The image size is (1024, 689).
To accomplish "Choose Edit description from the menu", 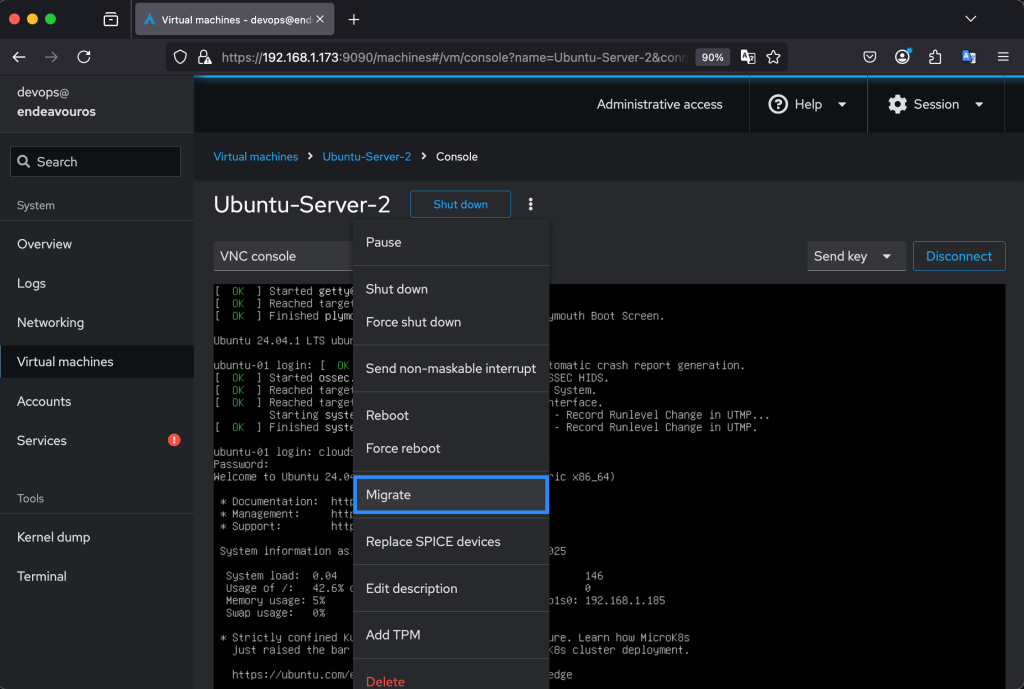I will 451,588.
